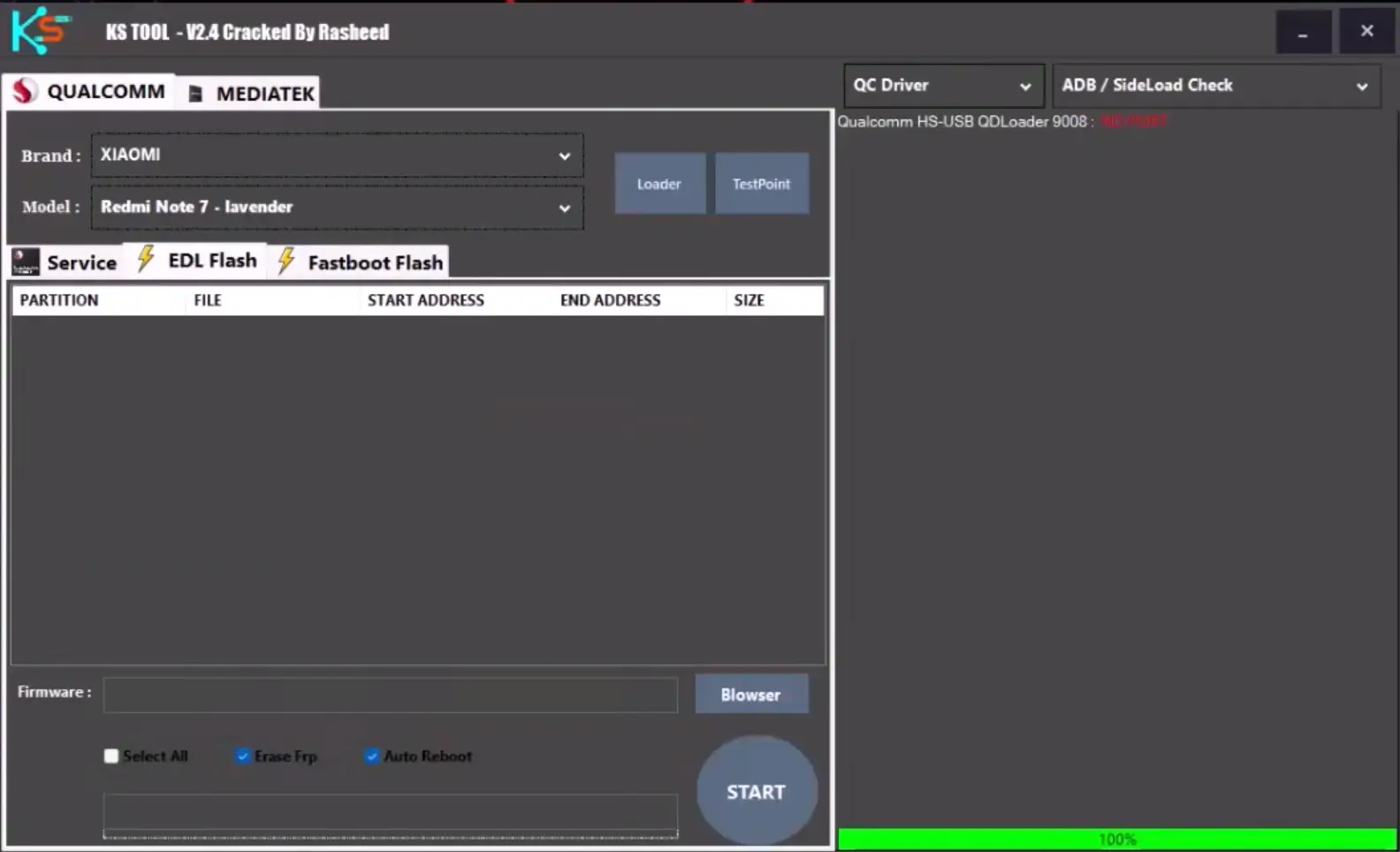Open the Fastboot Flash tab
Image resolution: width=1400 pixels, height=852 pixels.
[359, 262]
